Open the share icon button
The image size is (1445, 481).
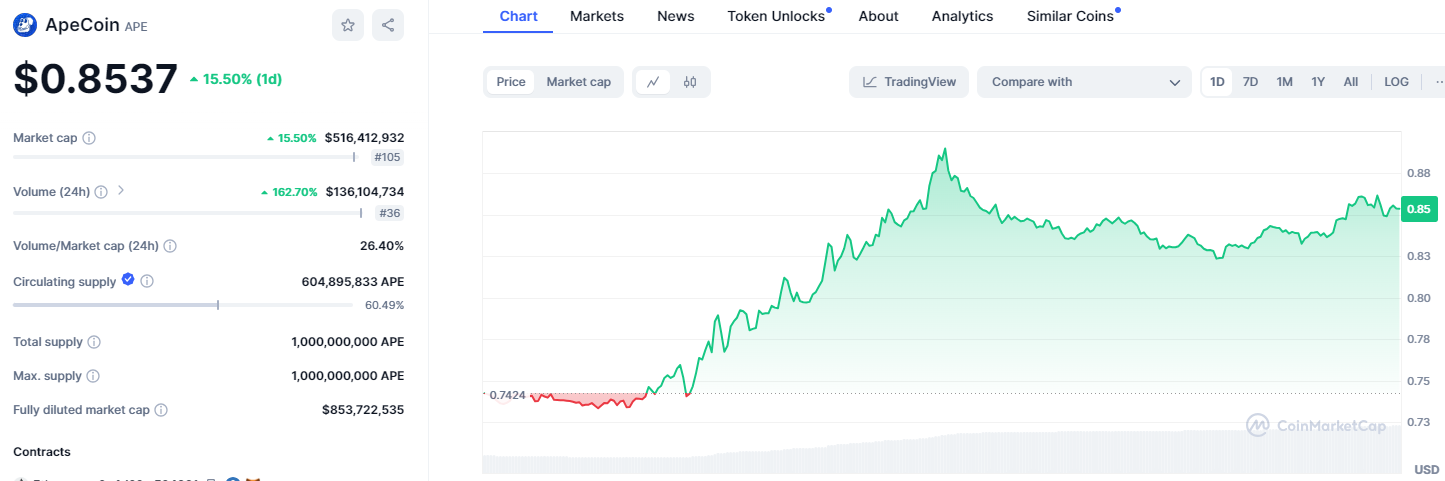pyautogui.click(x=388, y=25)
